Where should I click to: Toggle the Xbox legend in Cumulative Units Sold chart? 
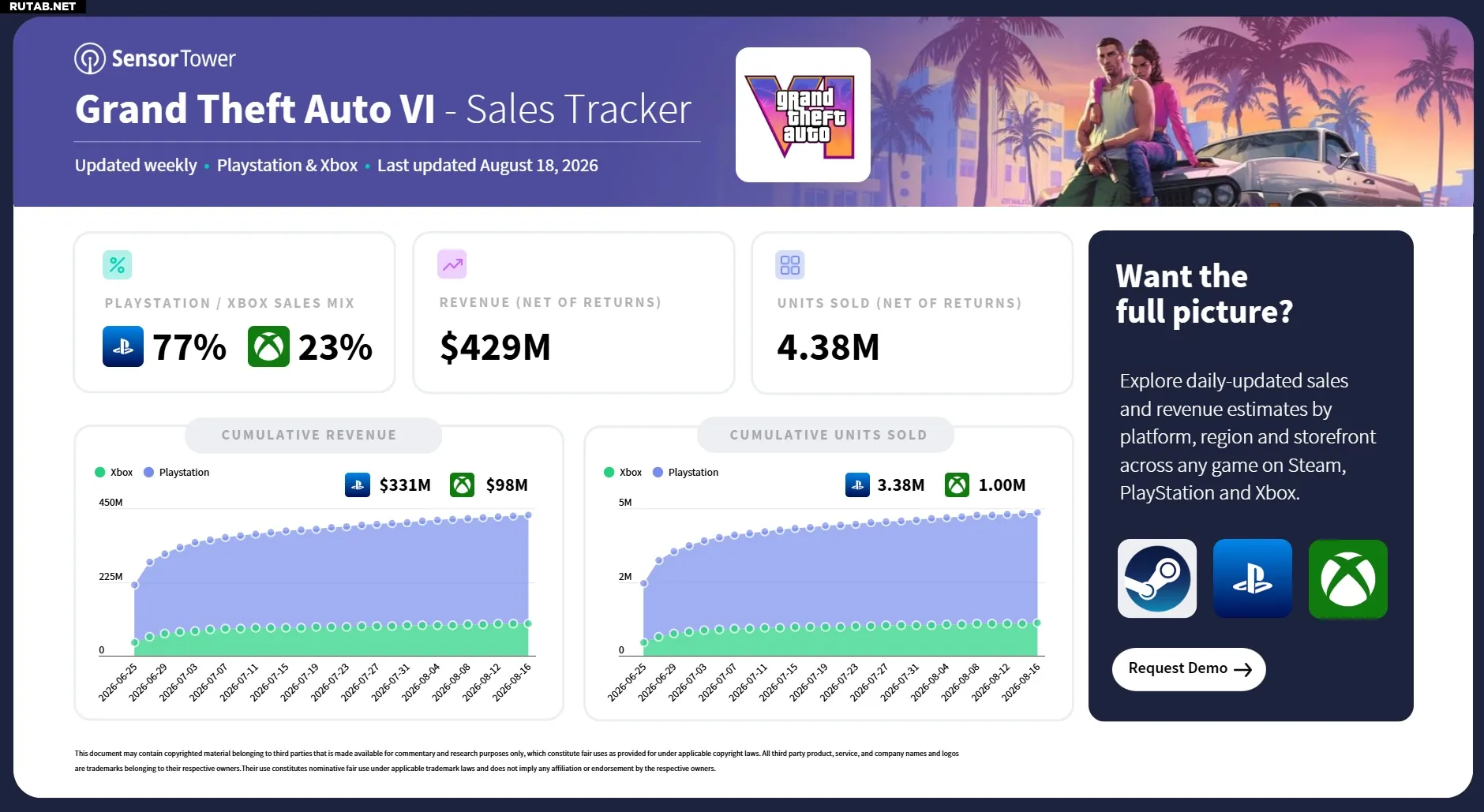pyautogui.click(x=623, y=472)
